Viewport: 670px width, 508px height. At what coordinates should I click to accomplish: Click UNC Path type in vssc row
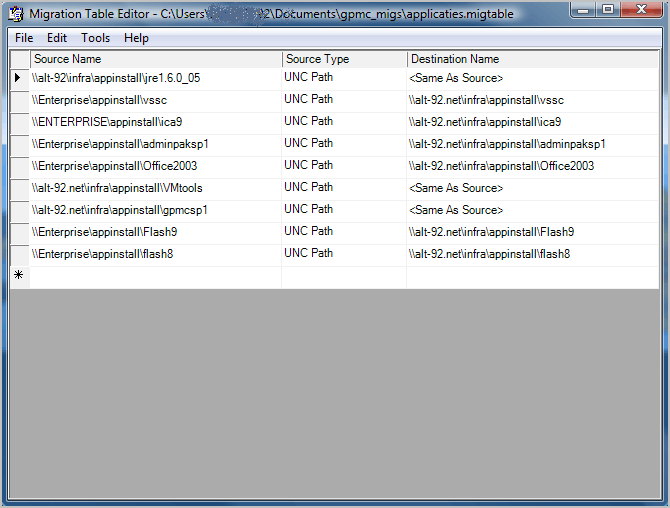point(344,101)
